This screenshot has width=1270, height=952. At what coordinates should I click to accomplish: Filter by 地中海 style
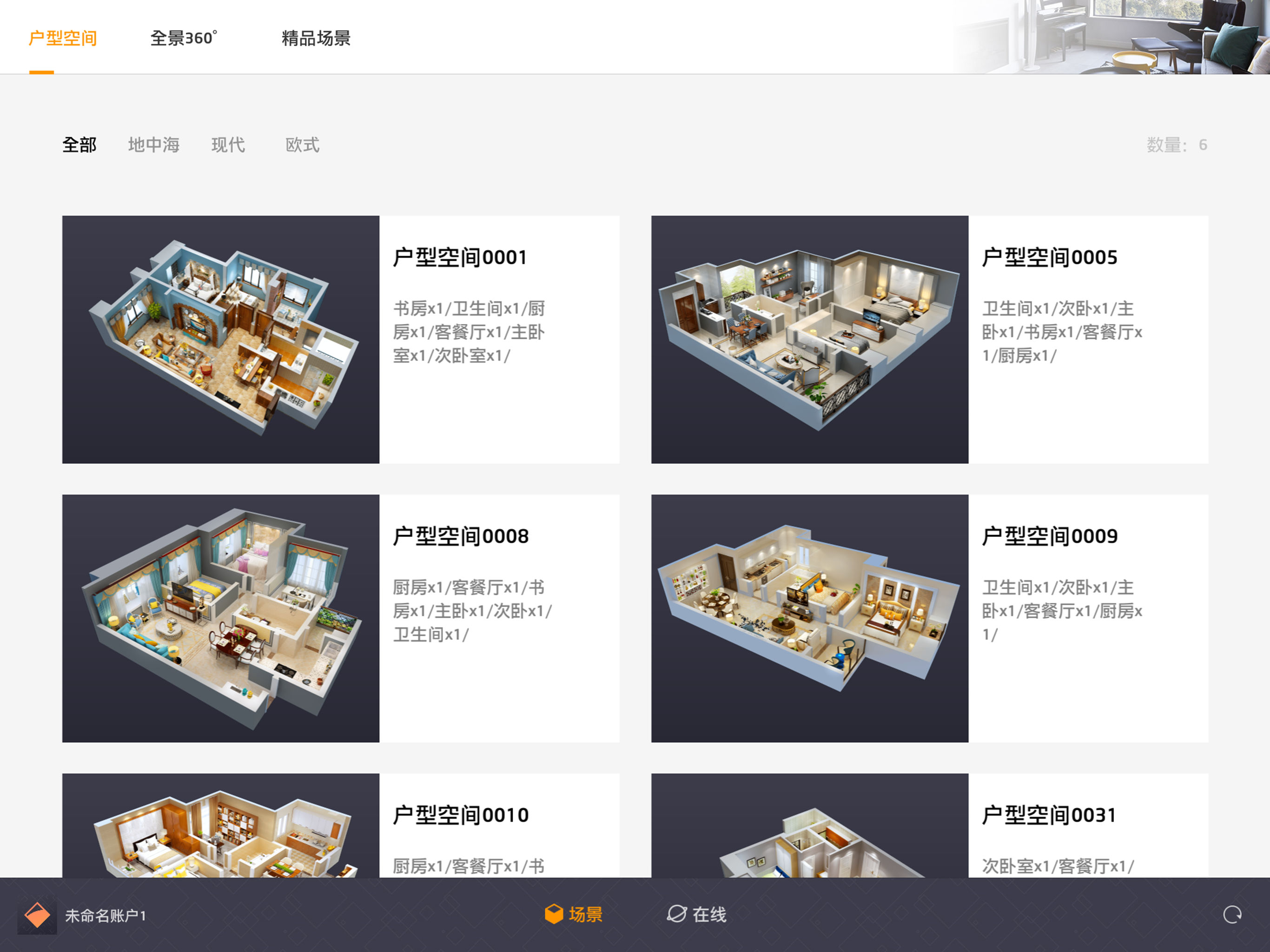coord(154,145)
